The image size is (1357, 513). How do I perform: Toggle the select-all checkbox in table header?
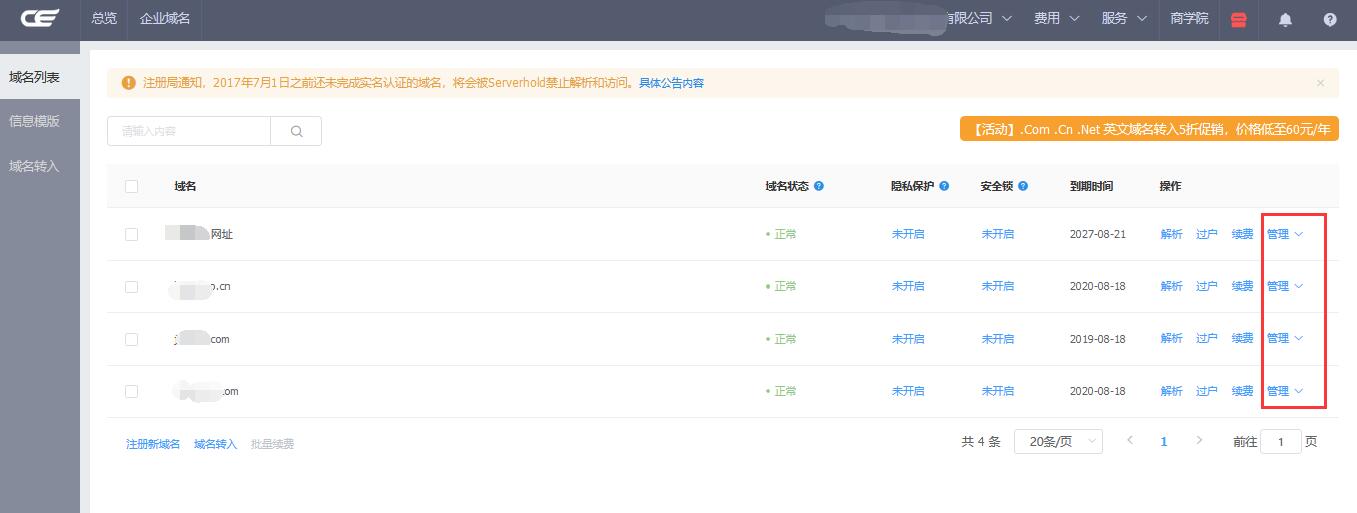coord(131,186)
